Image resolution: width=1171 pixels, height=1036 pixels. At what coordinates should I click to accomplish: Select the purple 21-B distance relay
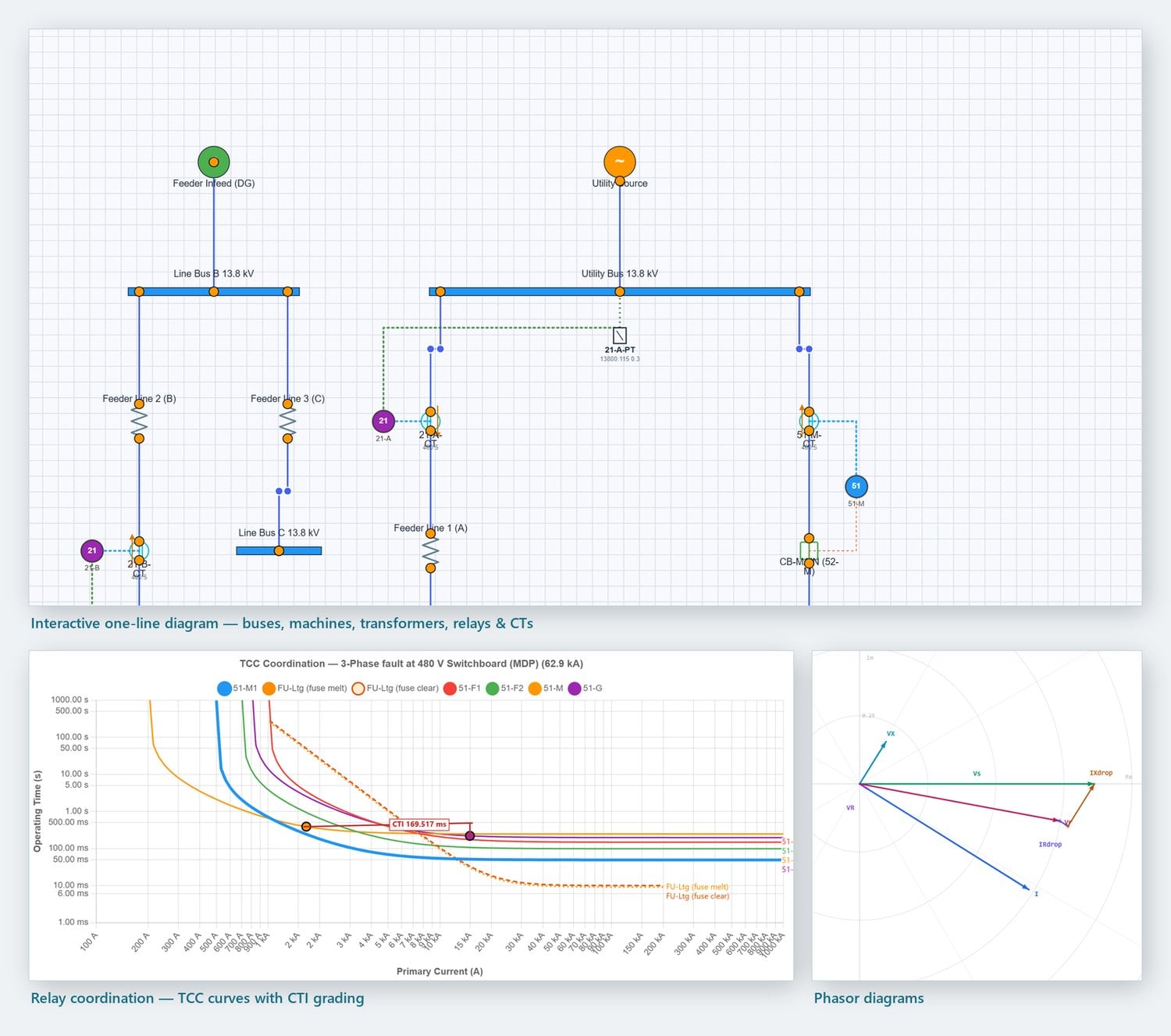tap(92, 550)
